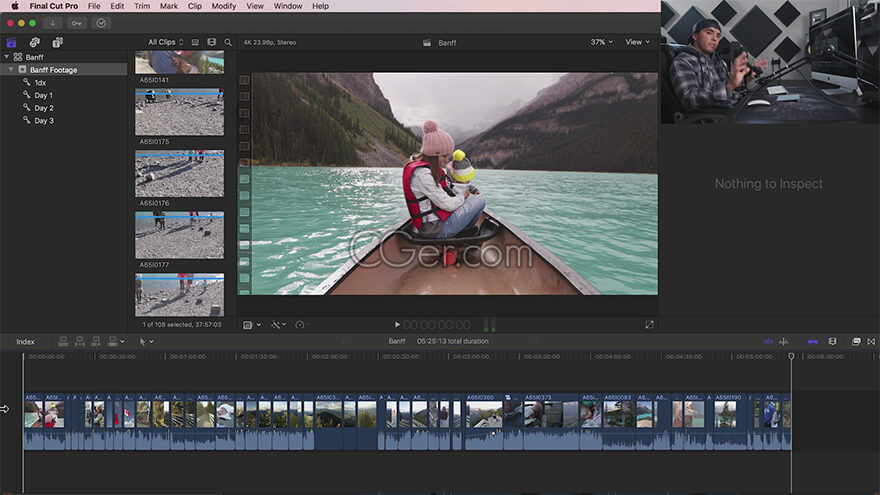This screenshot has height=495, width=880.
Task: Open the Final Cut Pro menu
Action: pyautogui.click(x=54, y=6)
